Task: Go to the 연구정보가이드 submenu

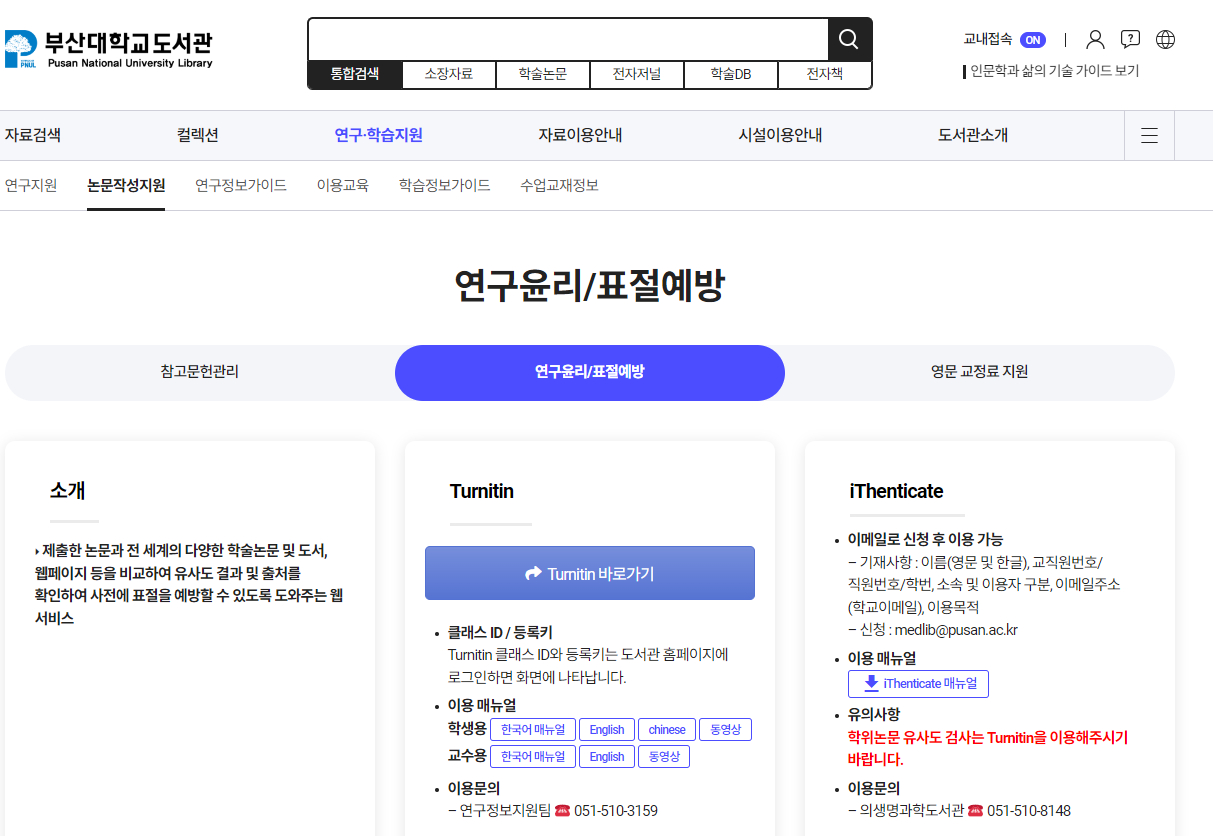Action: click(x=241, y=186)
